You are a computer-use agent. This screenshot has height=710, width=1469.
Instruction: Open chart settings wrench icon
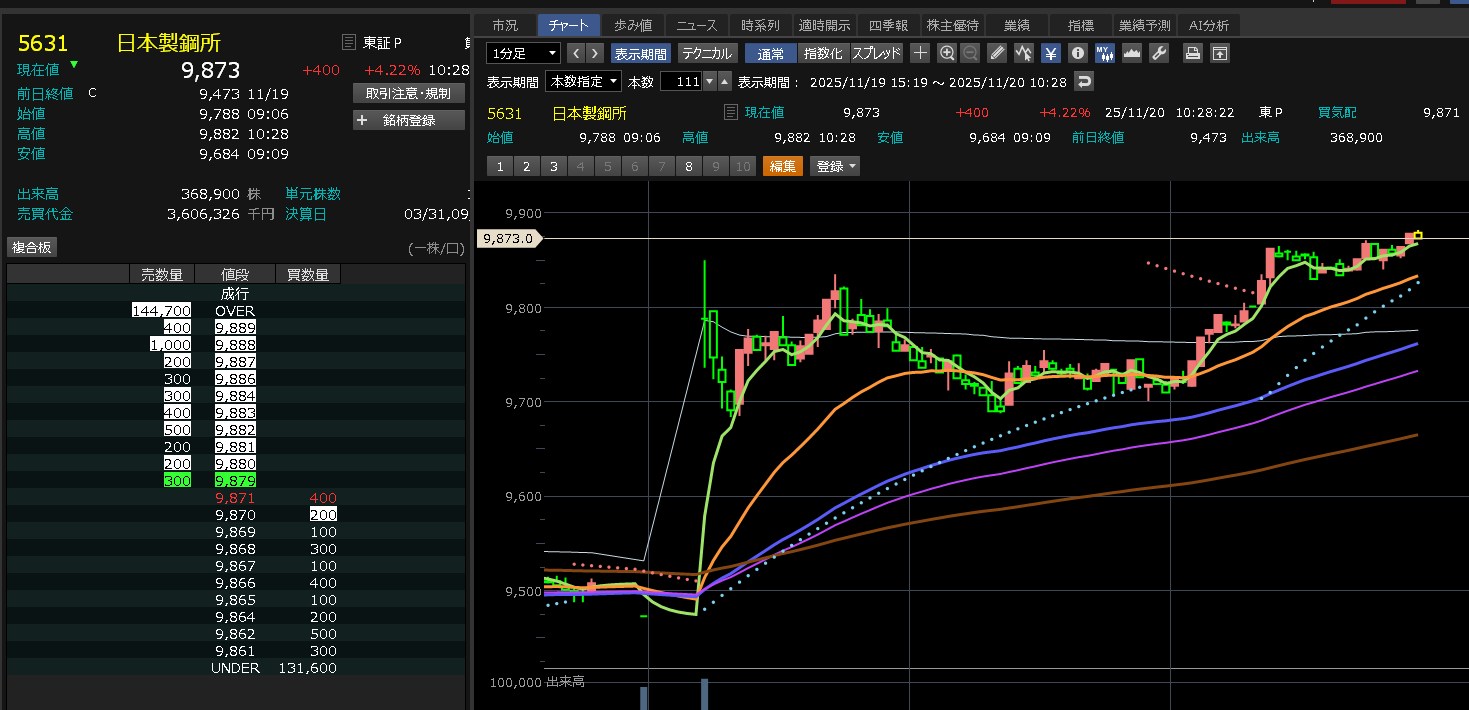[x=1159, y=53]
